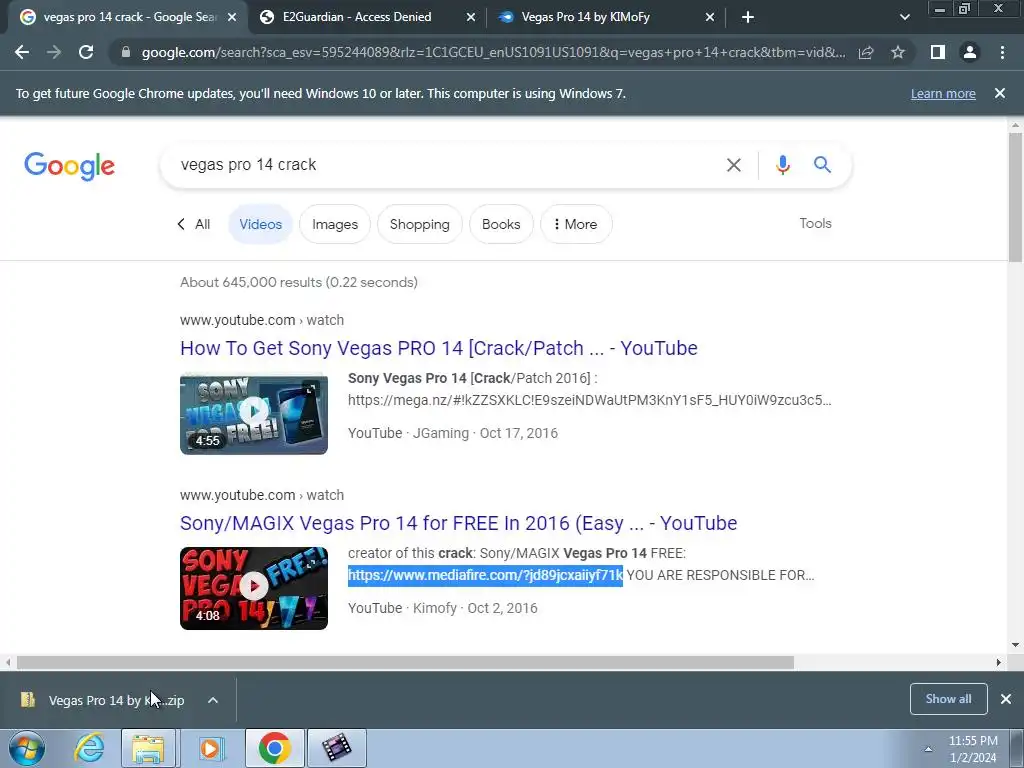Viewport: 1024px width, 768px height.
Task: Open the Chrome side panel
Action: [x=938, y=52]
